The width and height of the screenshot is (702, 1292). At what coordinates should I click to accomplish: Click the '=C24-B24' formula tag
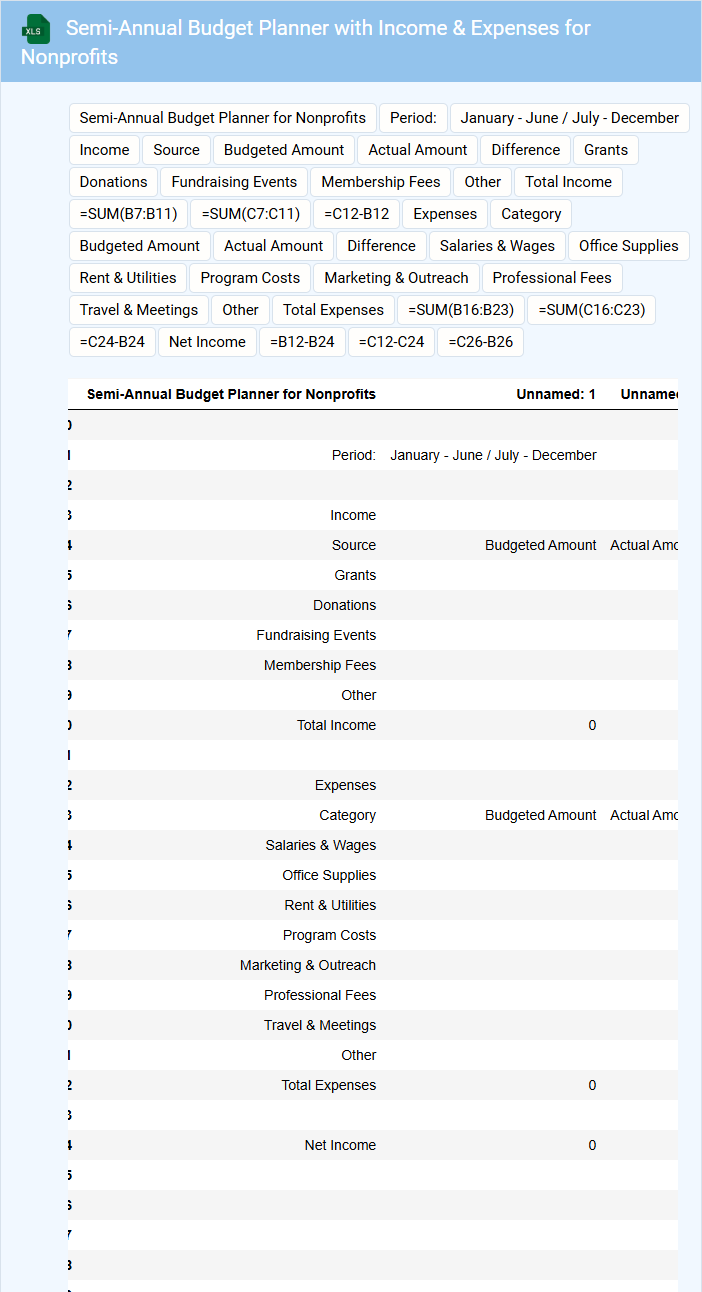click(112, 342)
